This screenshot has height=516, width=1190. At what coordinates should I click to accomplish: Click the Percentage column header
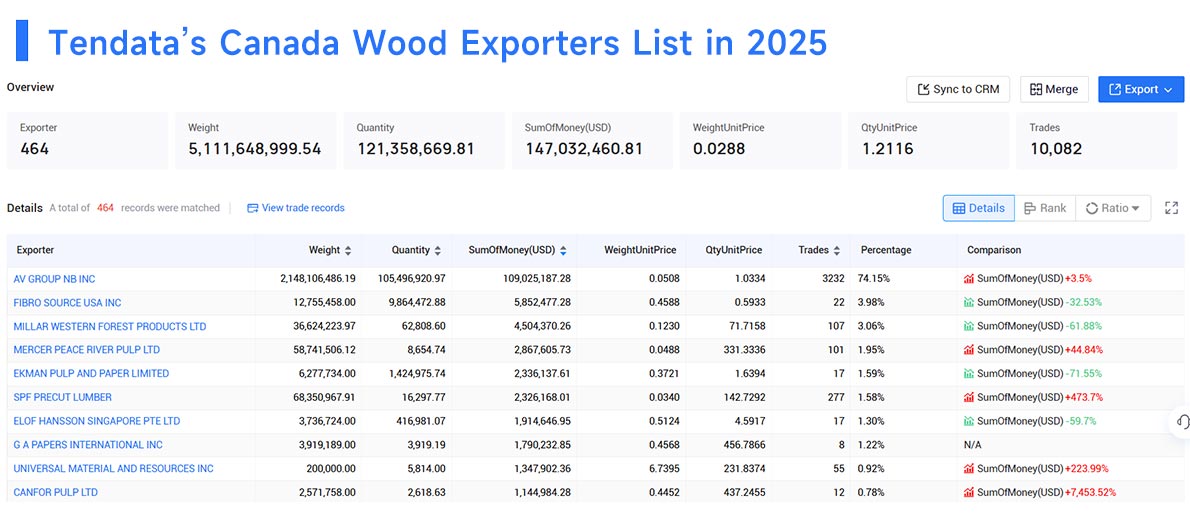click(886, 250)
